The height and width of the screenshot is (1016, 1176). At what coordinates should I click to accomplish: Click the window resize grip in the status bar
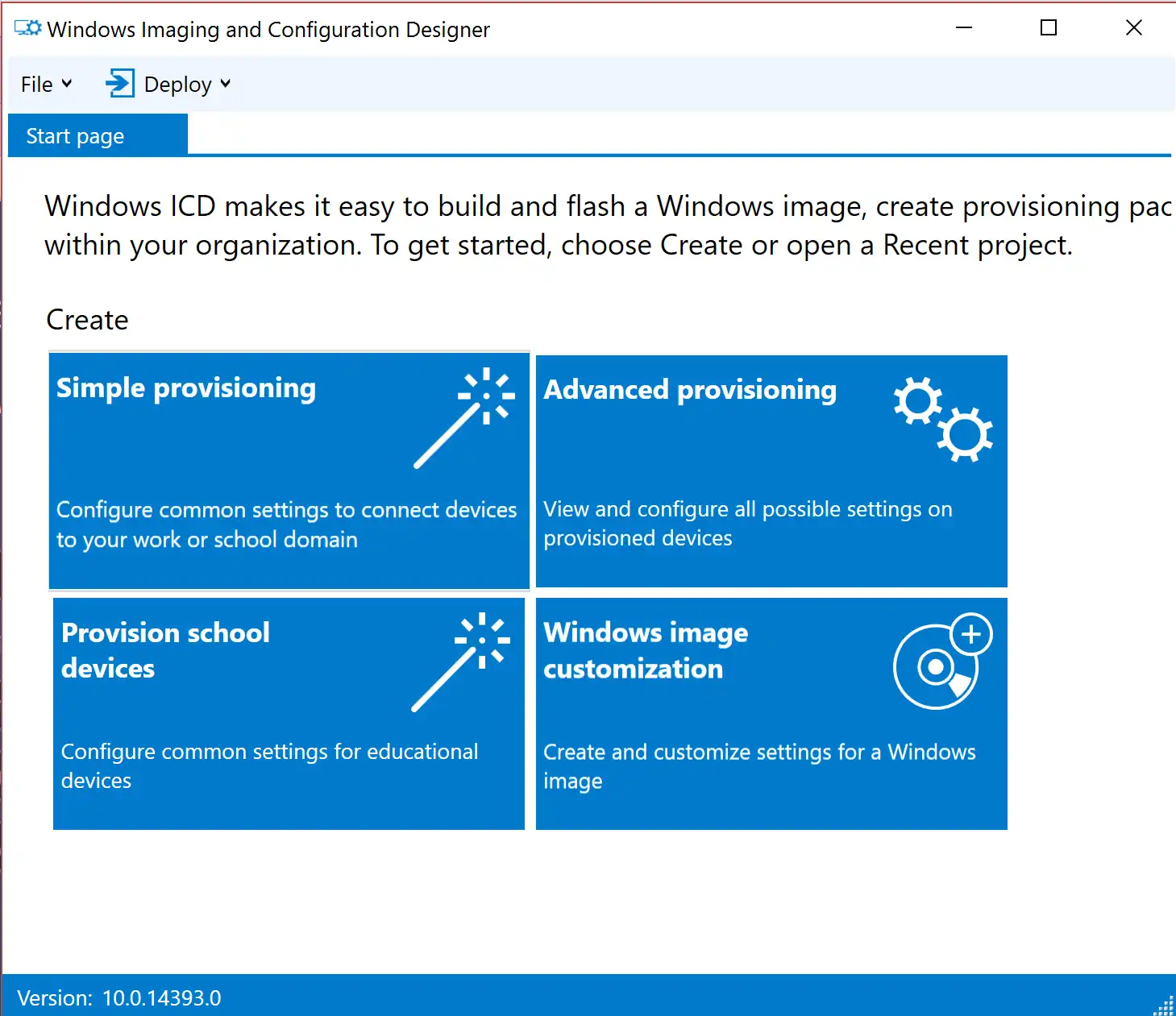[1165, 1005]
